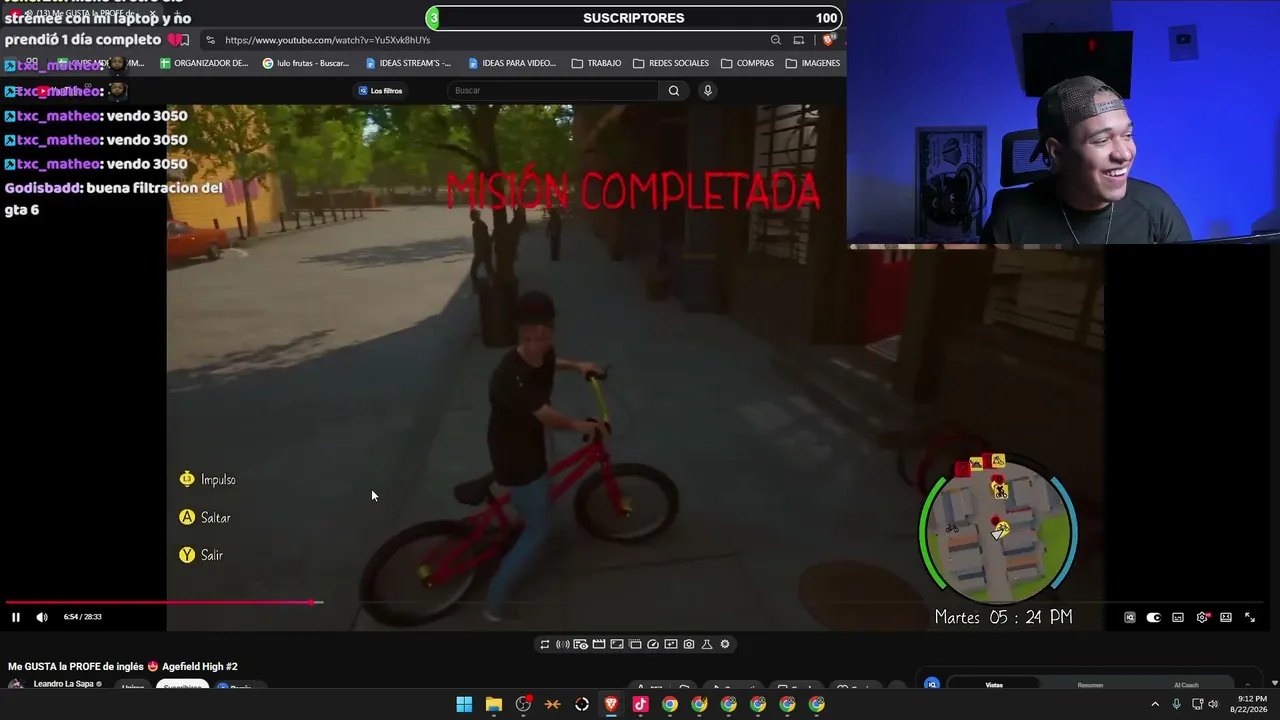Take a video screenshot with camera icon
Viewport: 1280px width, 720px height.
click(x=689, y=644)
